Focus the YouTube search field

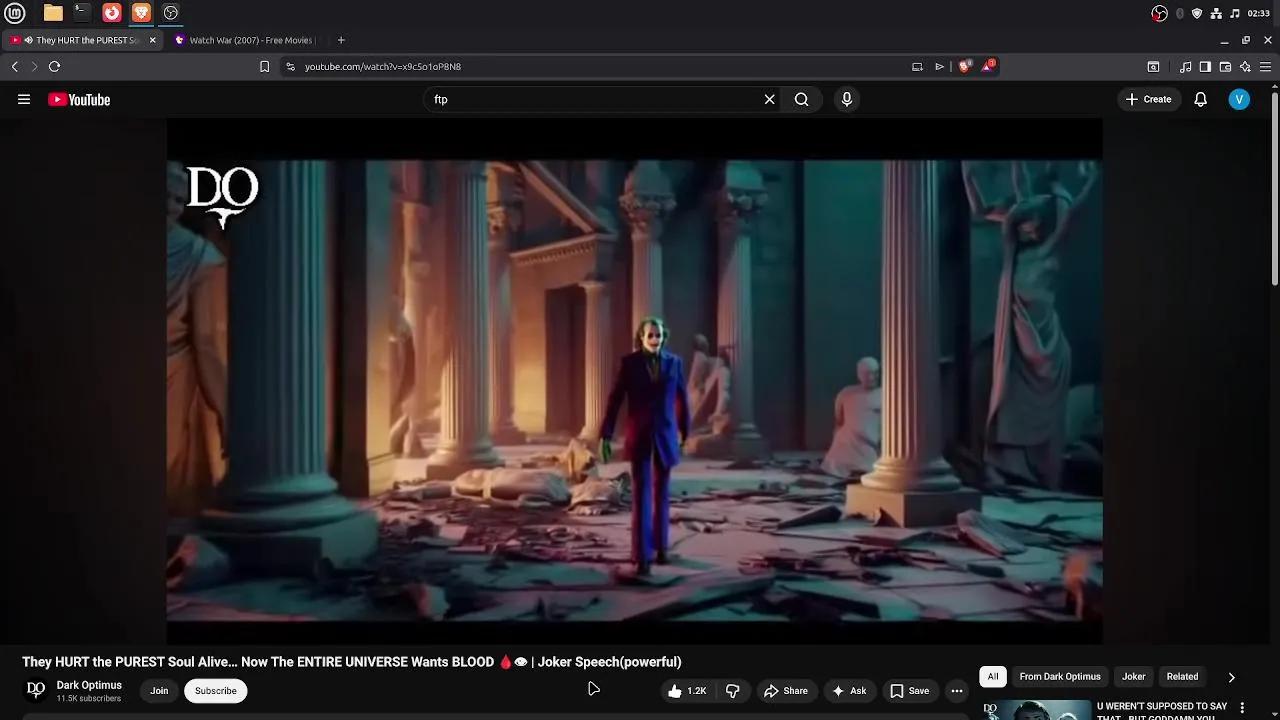click(595, 99)
